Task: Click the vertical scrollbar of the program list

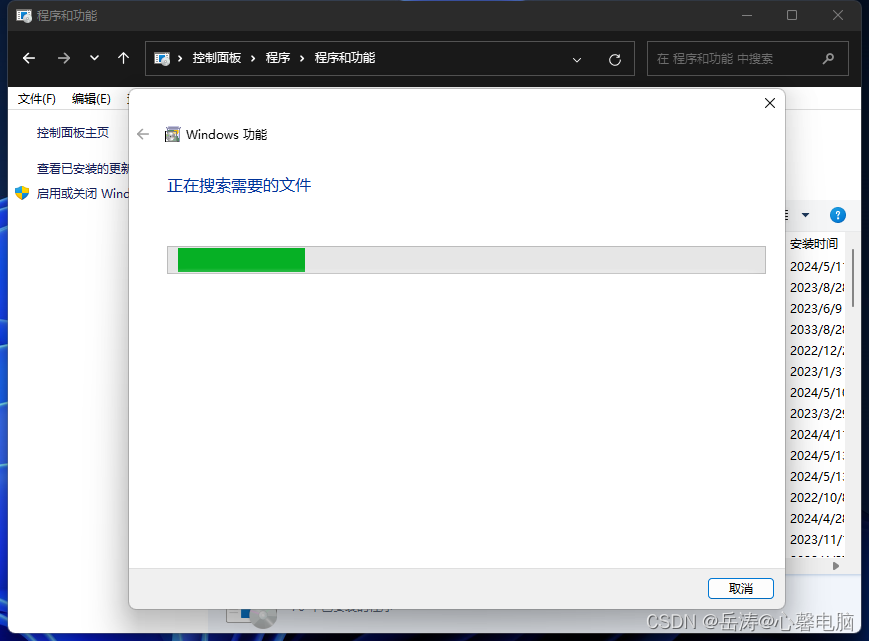Action: point(852,278)
